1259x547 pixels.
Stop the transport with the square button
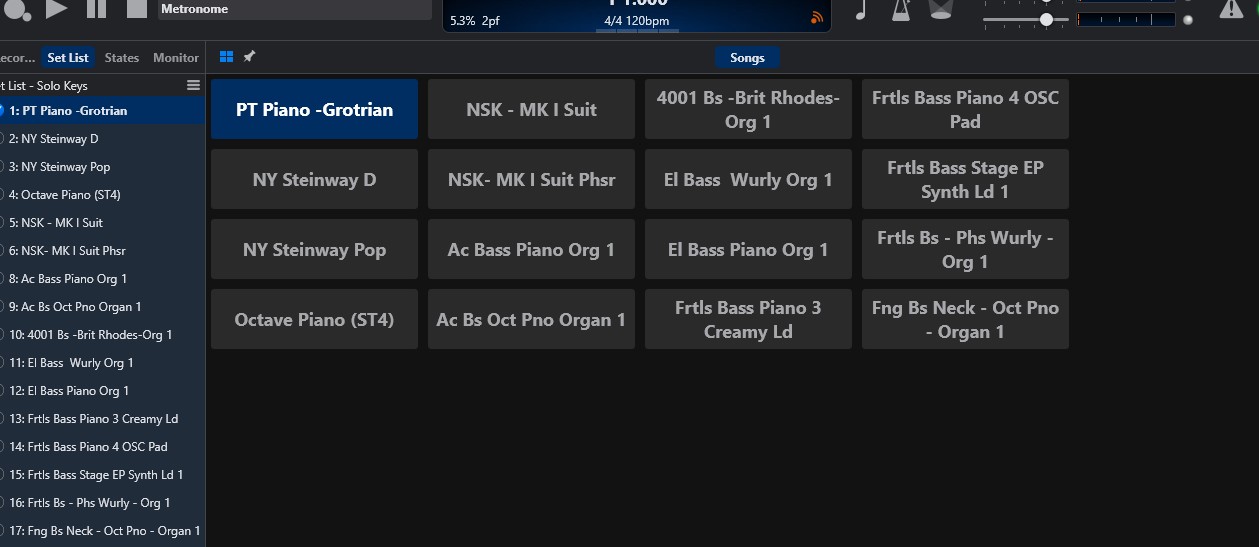137,9
